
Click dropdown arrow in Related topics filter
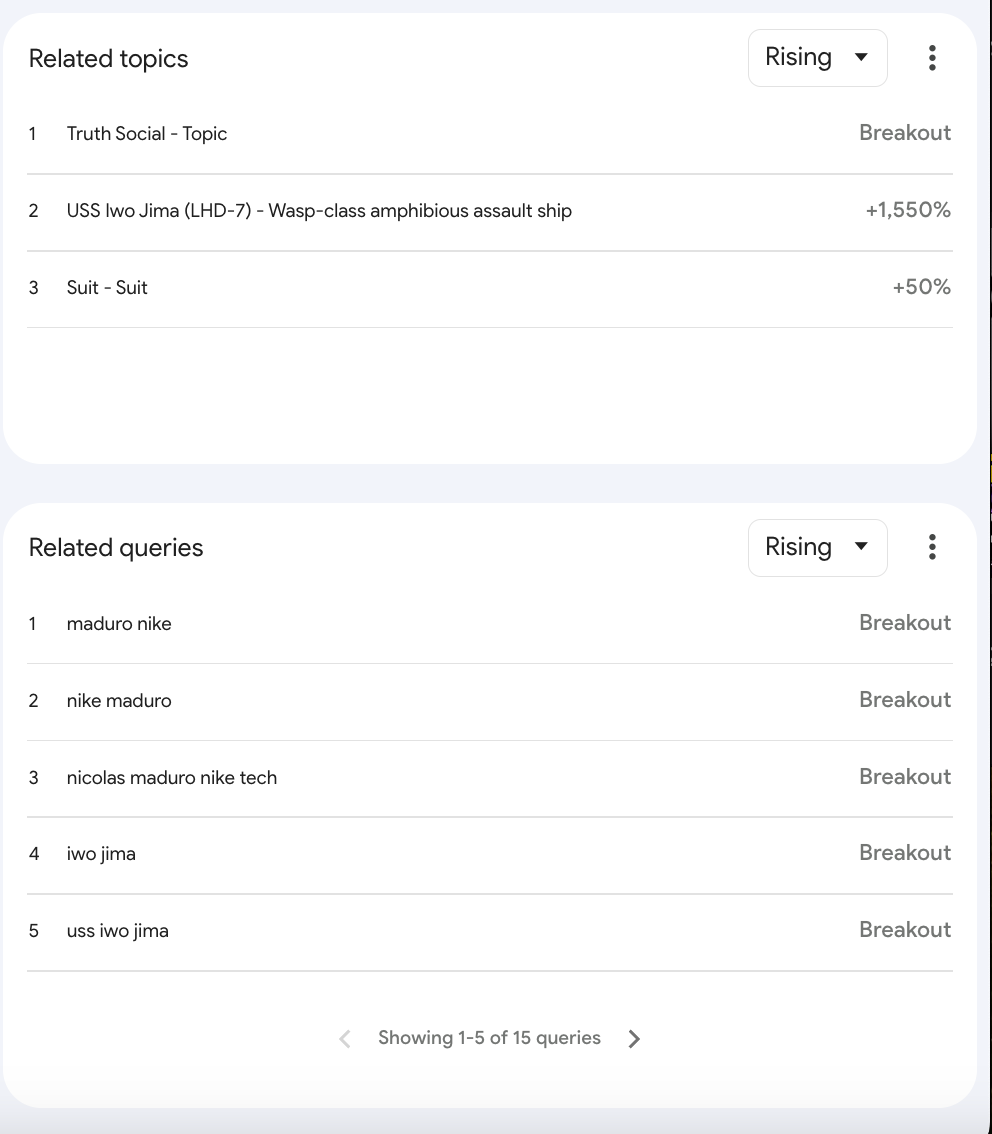pos(861,58)
